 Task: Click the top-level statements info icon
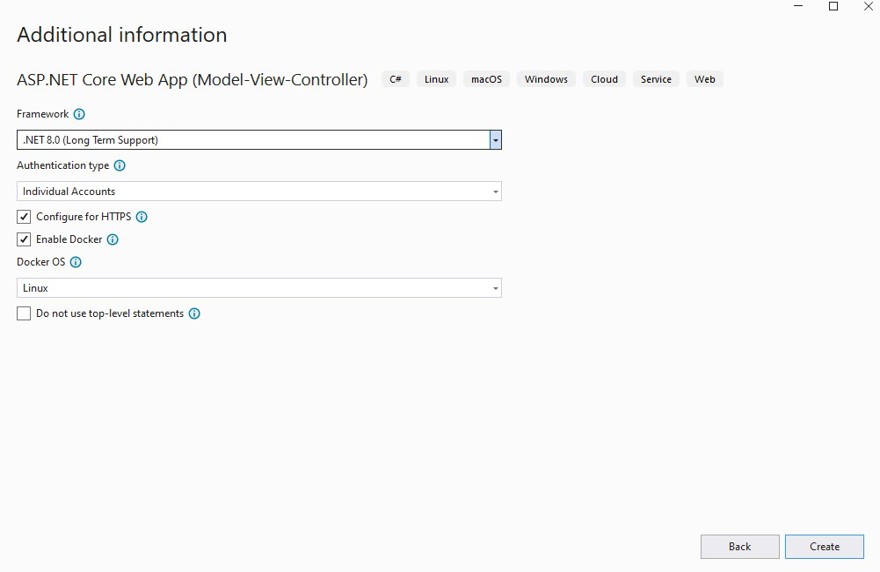click(194, 314)
